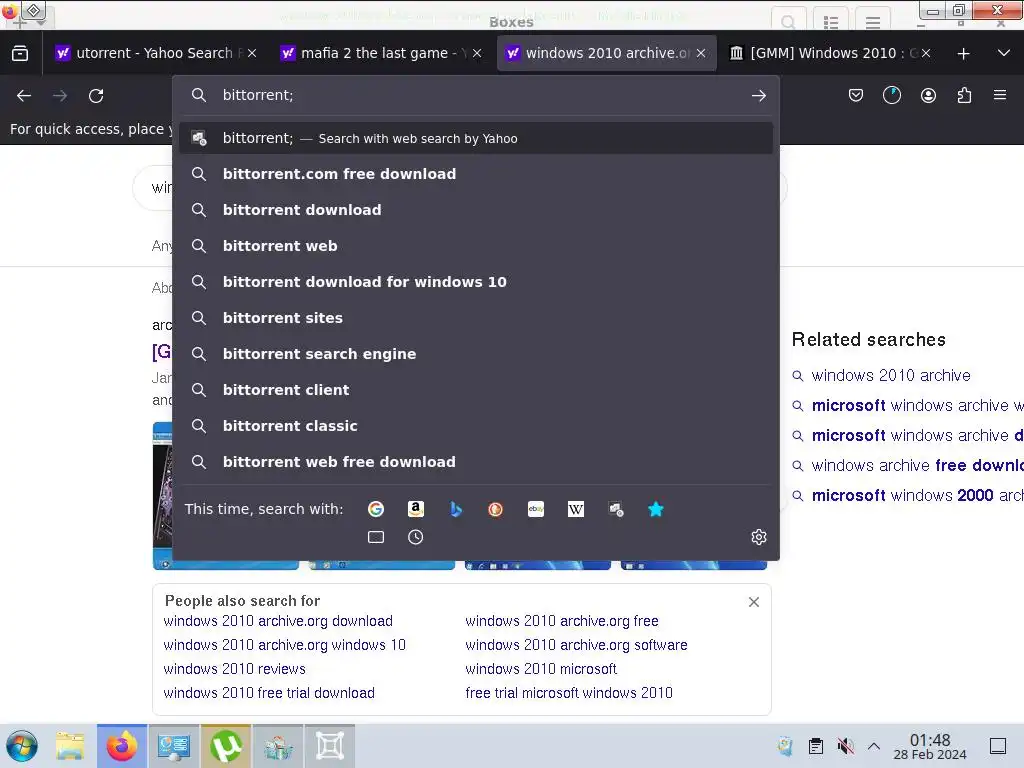Search history clock shortcut icon
This screenshot has width=1024, height=768.
pyautogui.click(x=415, y=537)
